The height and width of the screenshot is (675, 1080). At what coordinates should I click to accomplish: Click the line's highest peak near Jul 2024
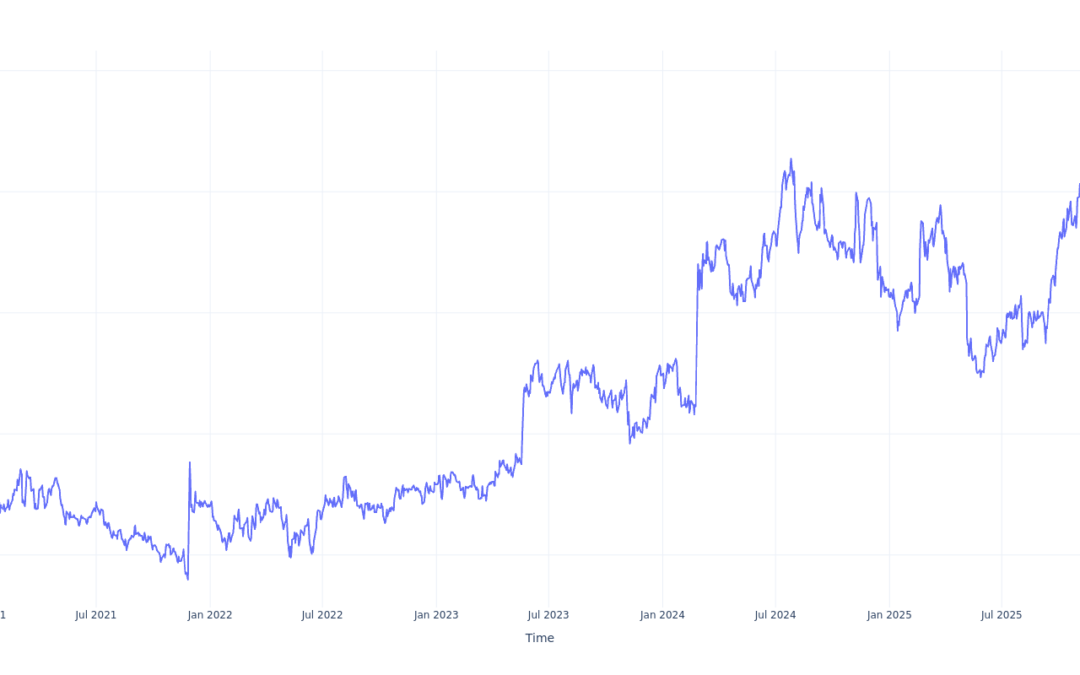click(791, 159)
